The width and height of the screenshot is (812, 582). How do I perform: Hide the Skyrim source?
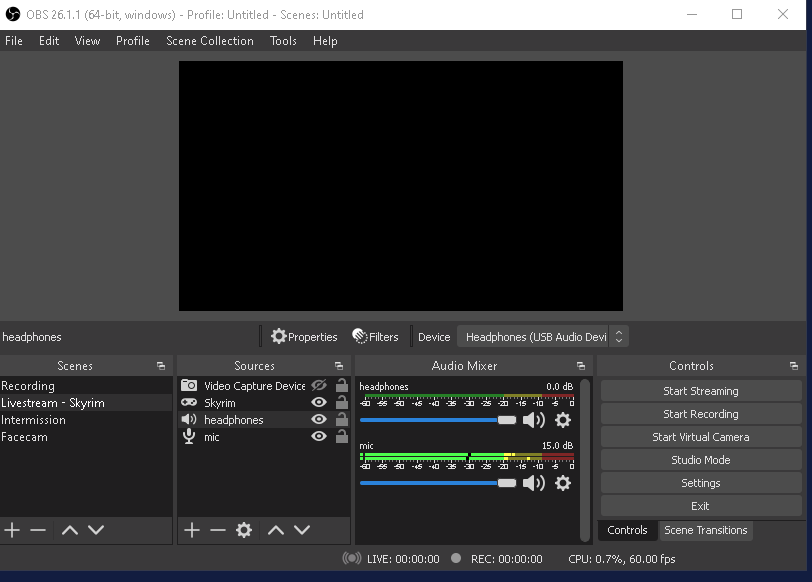pos(319,402)
